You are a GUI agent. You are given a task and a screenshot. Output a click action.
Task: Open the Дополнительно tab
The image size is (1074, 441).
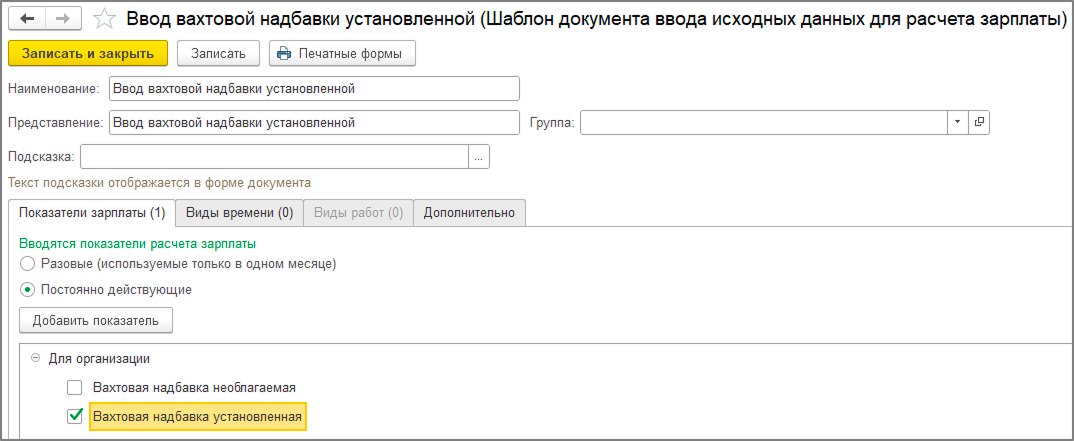click(469, 213)
